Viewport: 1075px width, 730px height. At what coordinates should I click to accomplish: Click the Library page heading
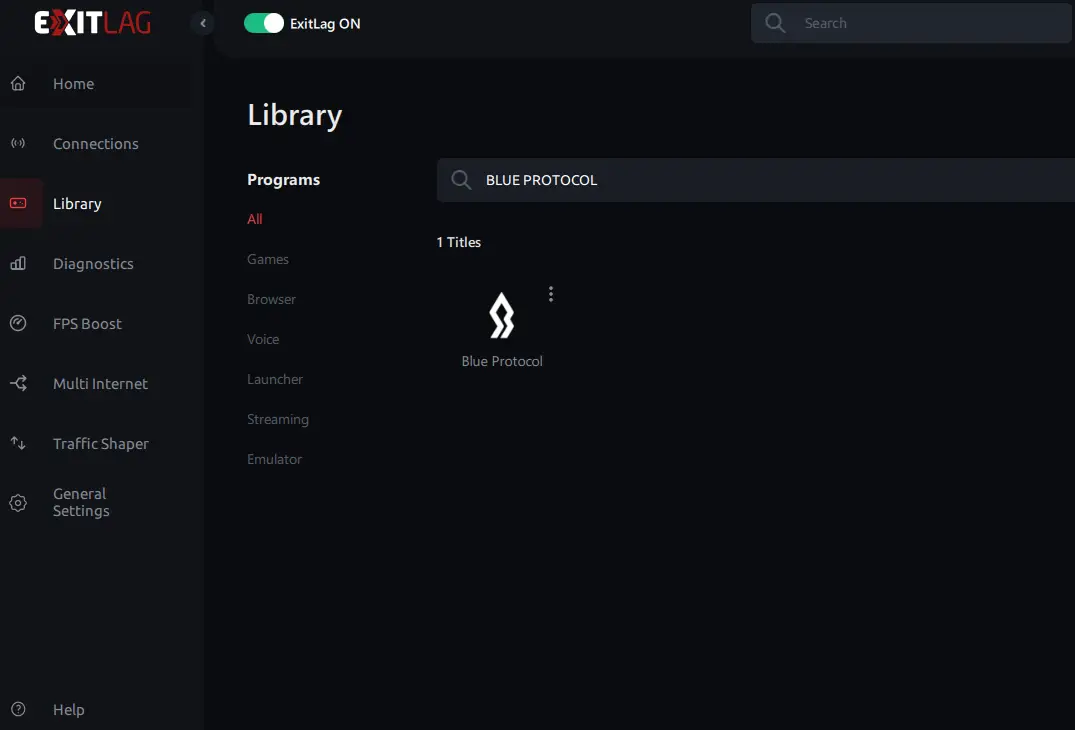click(x=295, y=116)
